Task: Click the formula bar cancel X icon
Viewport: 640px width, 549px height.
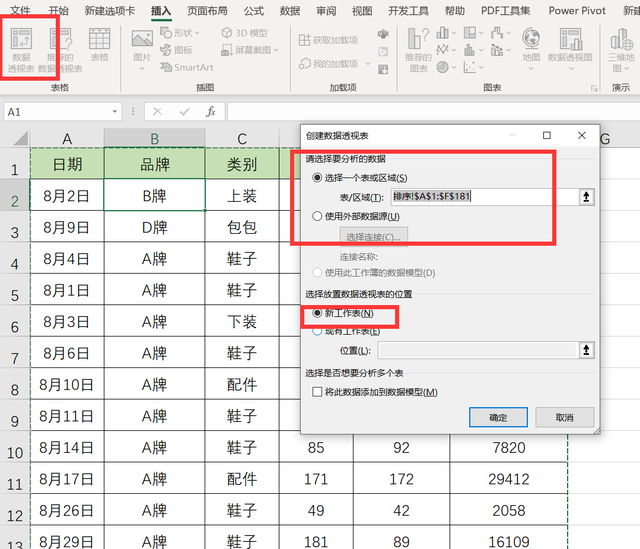Action: [158, 111]
